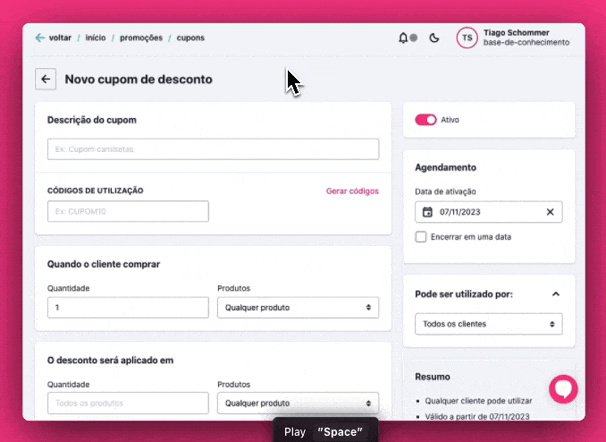Click the Resumo heading

(432, 377)
